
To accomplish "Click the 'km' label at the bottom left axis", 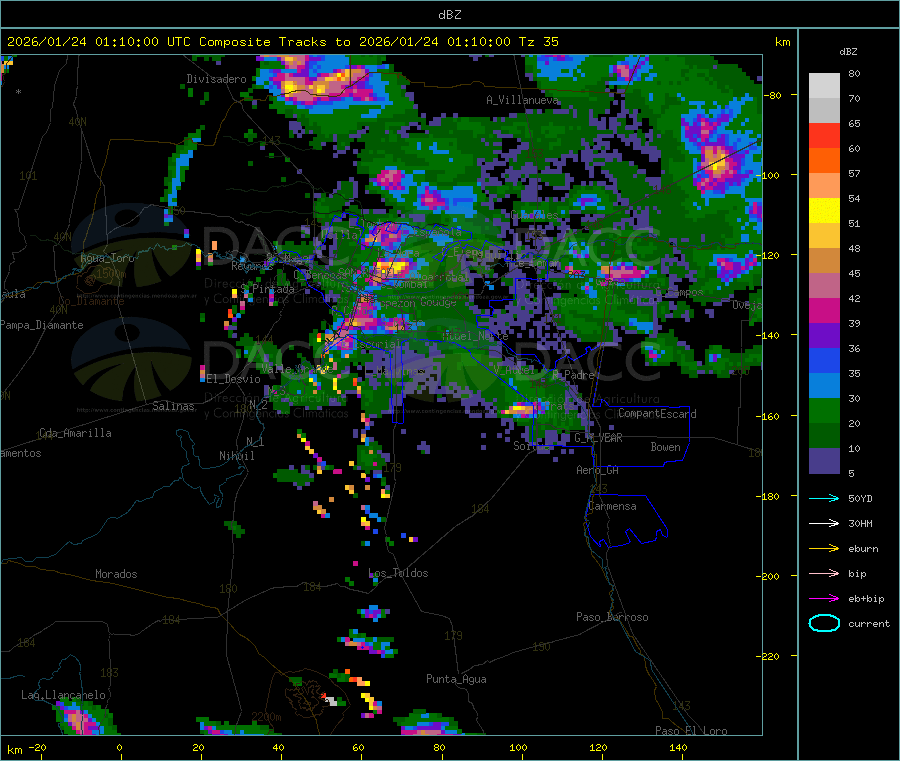I will pos(14,750).
